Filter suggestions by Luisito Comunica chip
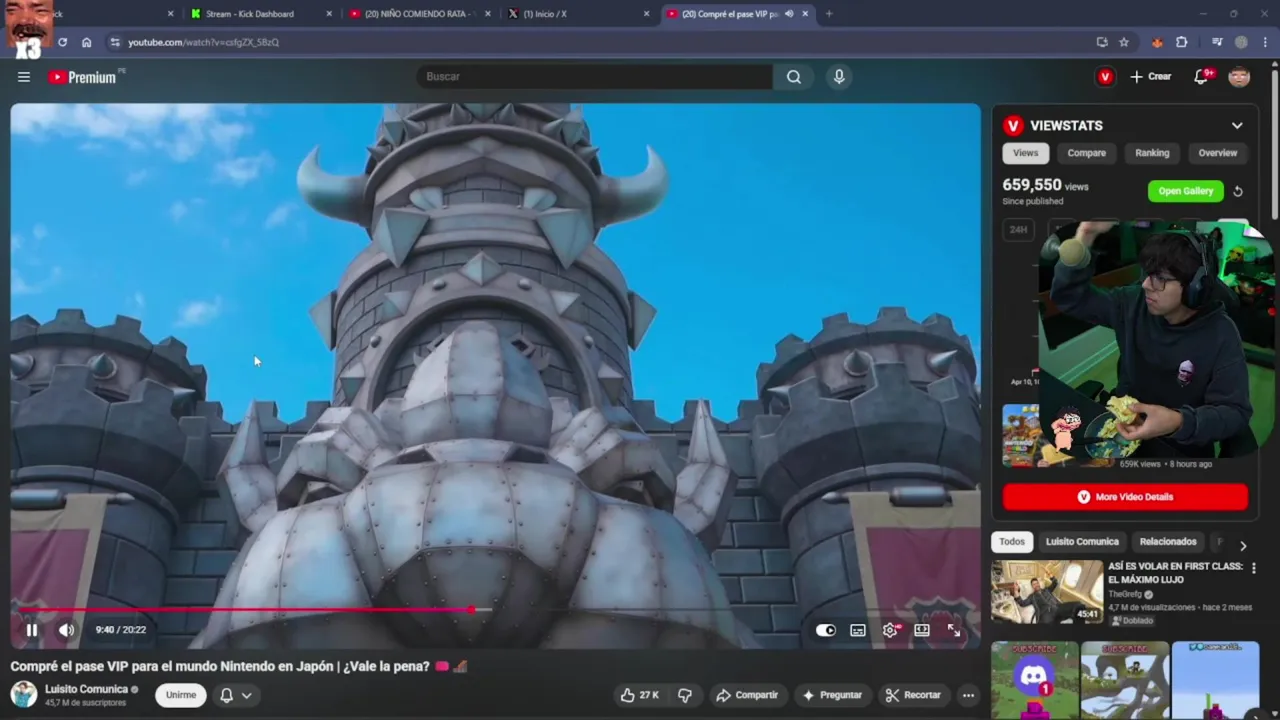Screen dimensions: 1280x720 (x=1082, y=542)
